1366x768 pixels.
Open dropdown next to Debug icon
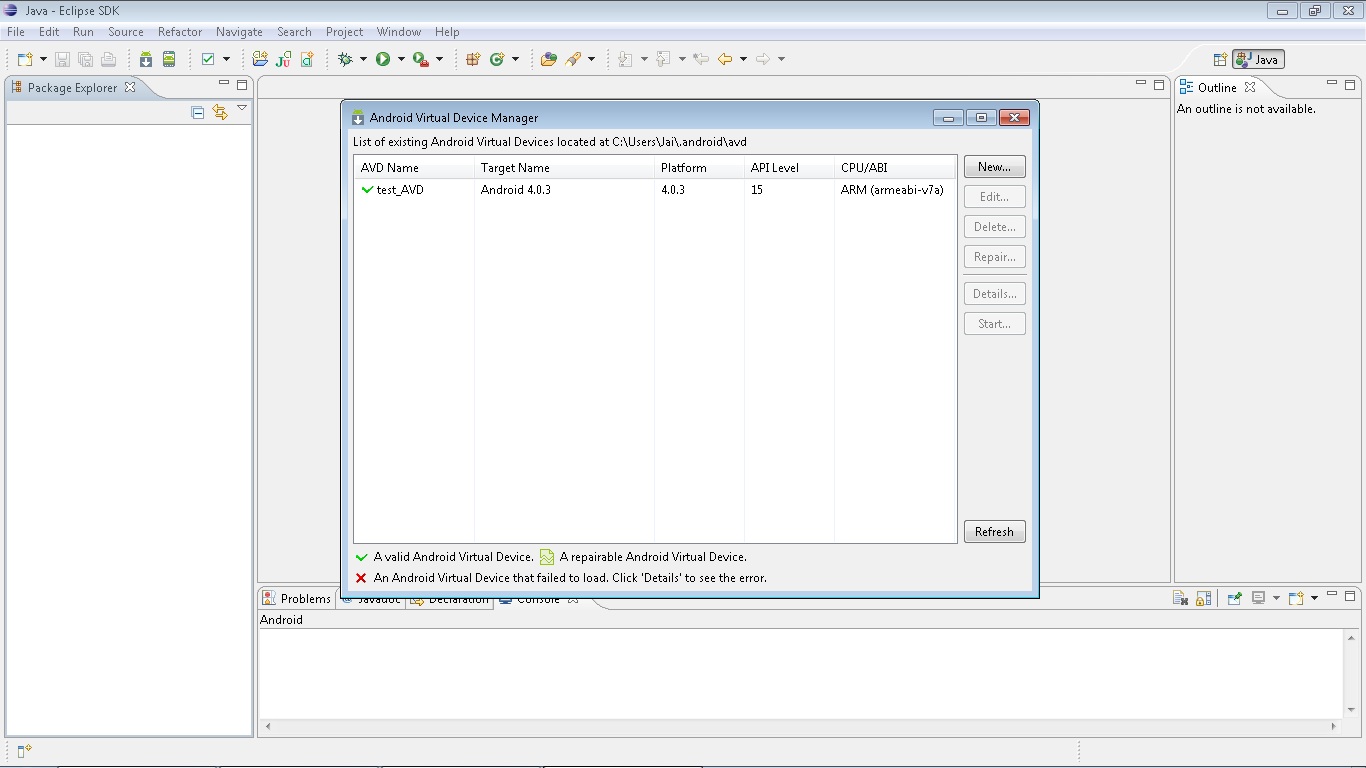pyautogui.click(x=363, y=59)
